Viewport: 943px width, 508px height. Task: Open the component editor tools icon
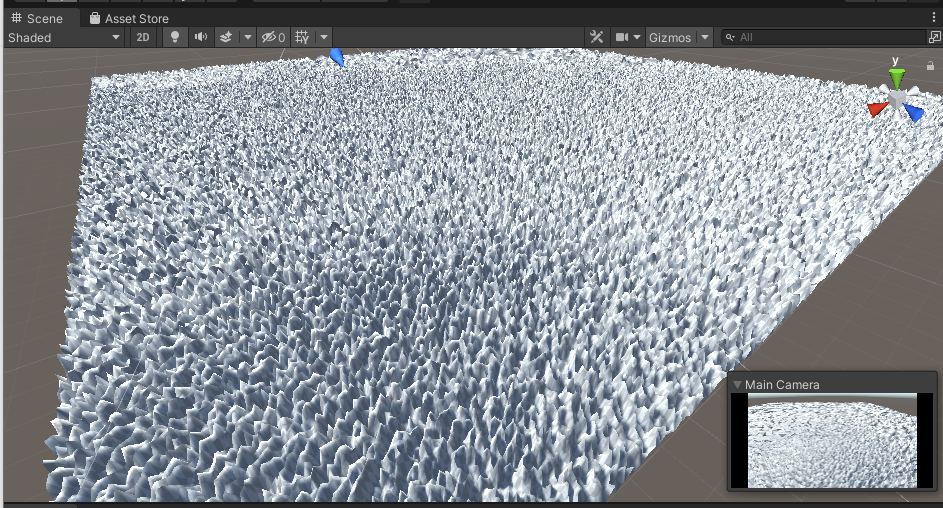coord(596,37)
